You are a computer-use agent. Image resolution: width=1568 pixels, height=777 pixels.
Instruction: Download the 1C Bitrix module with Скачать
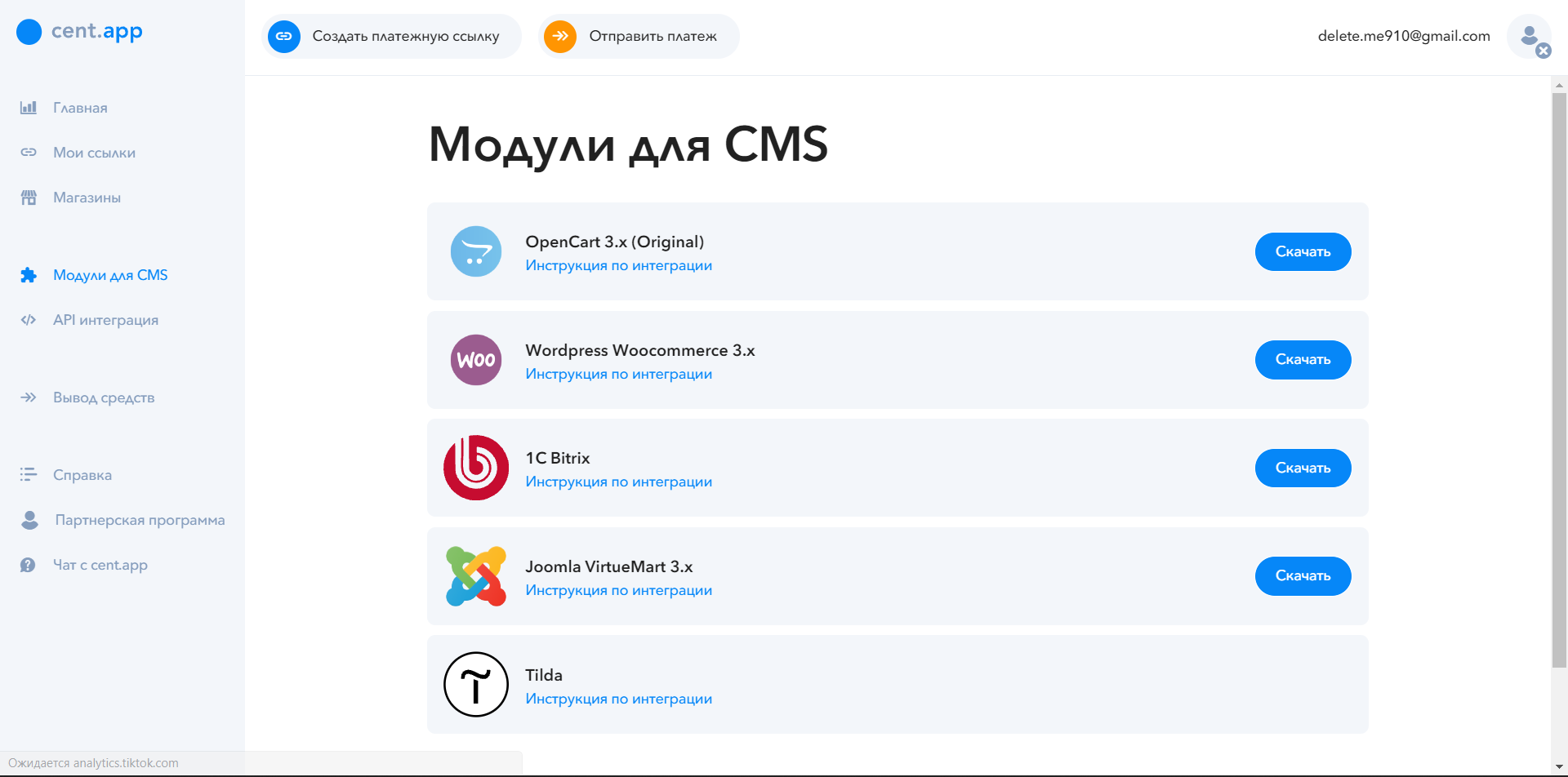pos(1303,468)
